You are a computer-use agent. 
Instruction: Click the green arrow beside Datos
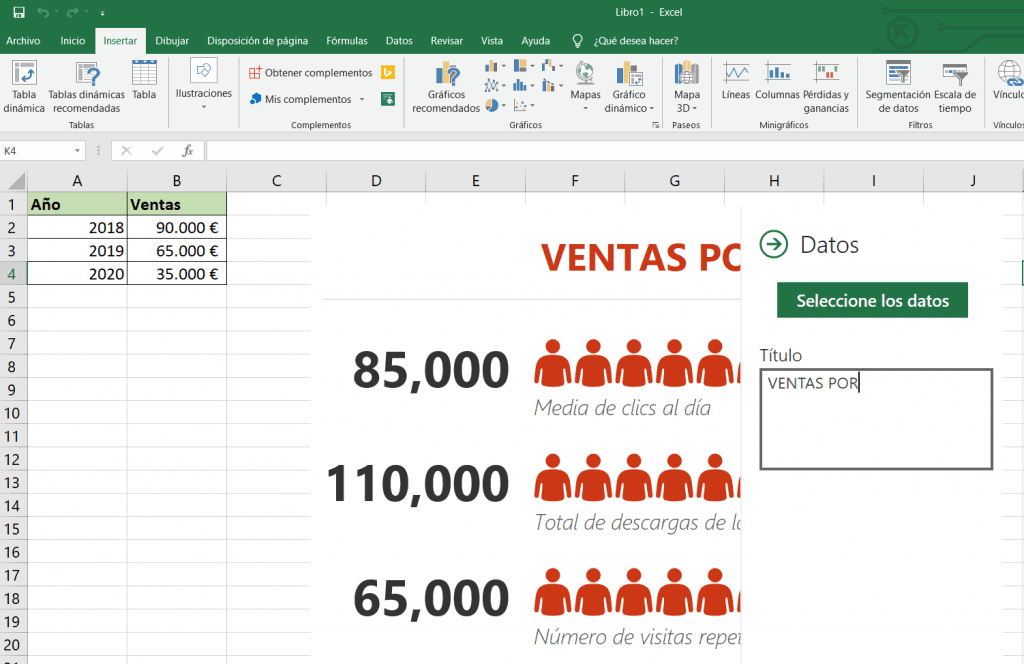pyautogui.click(x=774, y=244)
